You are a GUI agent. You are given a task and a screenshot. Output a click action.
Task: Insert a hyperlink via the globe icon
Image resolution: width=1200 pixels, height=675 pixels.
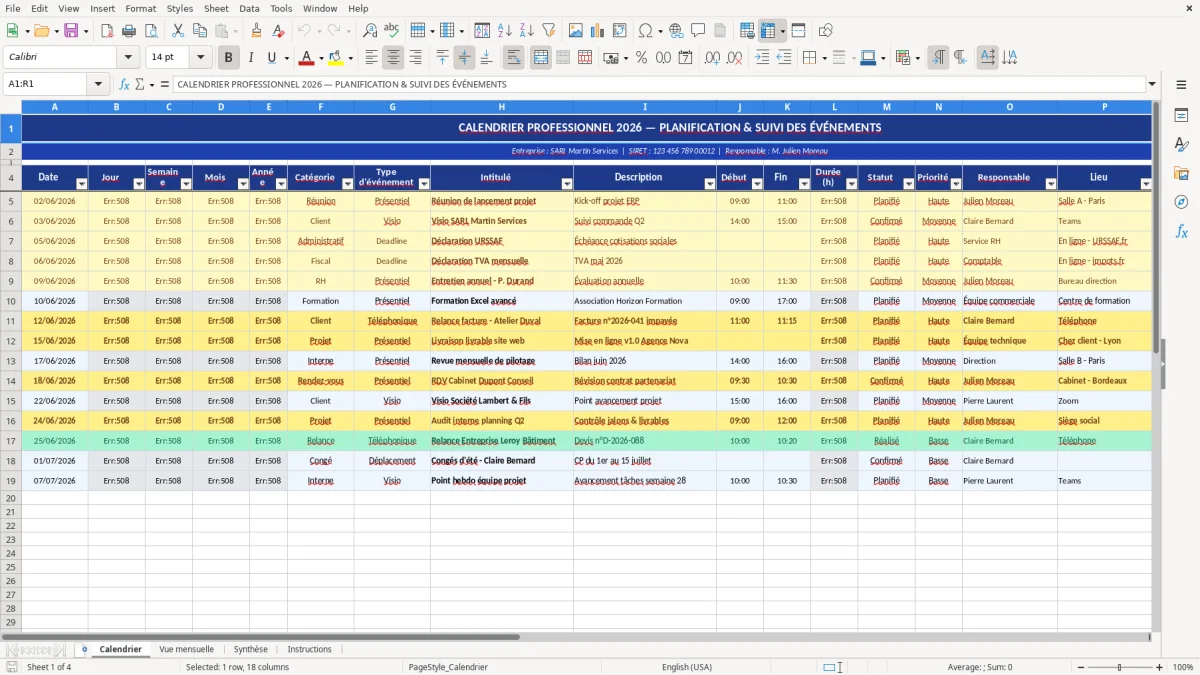click(x=676, y=31)
